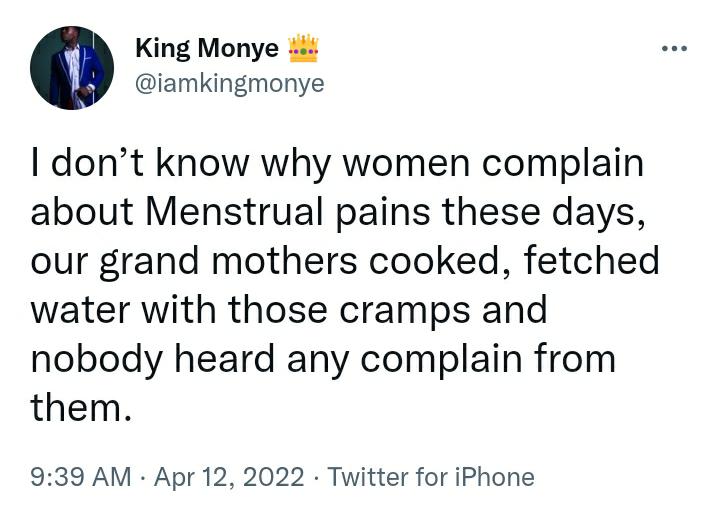
Task: Click the tweet line "our grand mothers cooked, fetched"
Action: click(345, 262)
